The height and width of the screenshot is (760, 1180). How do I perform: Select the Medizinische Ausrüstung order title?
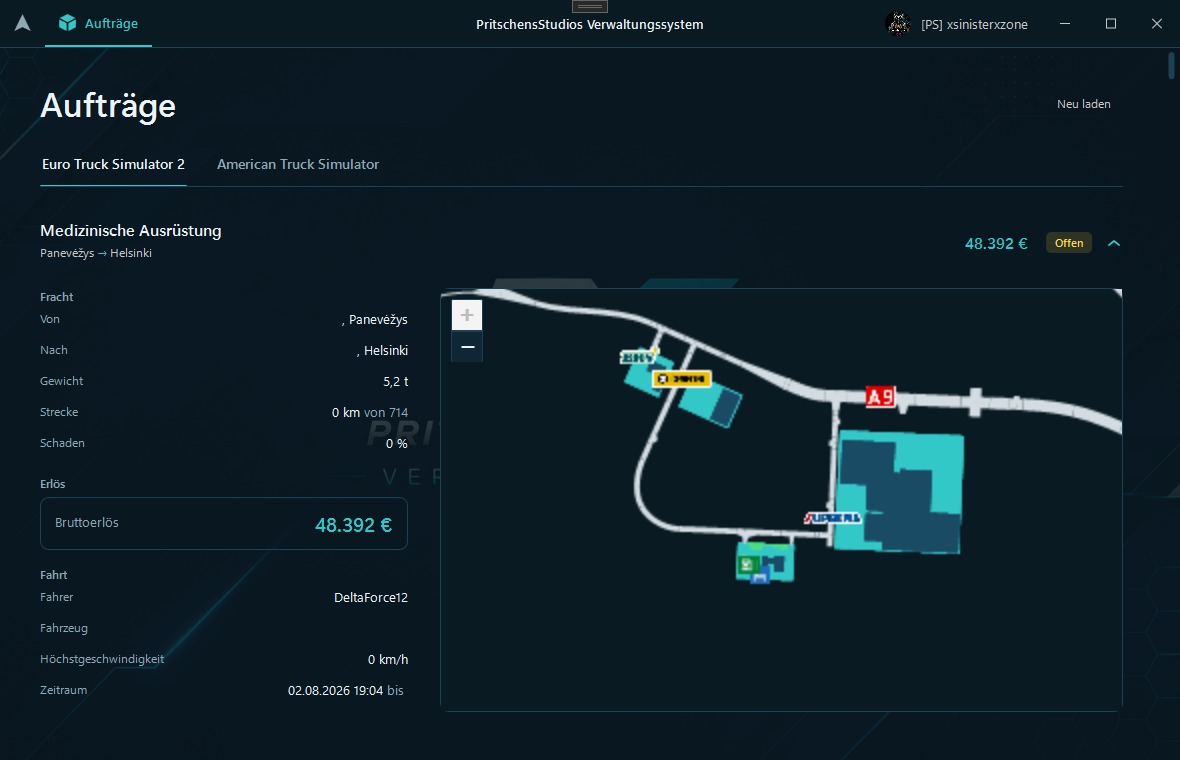[131, 230]
